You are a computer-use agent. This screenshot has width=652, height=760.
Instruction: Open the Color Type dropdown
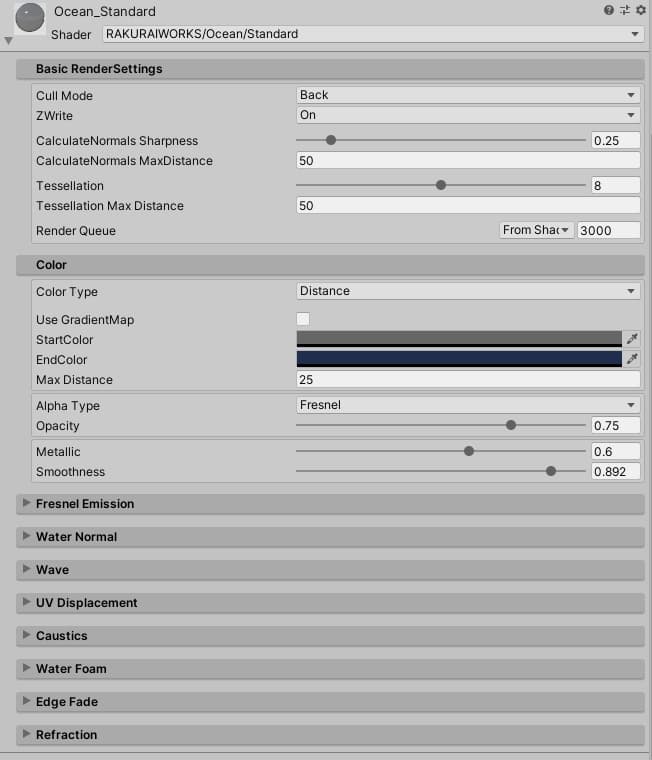pyautogui.click(x=468, y=291)
